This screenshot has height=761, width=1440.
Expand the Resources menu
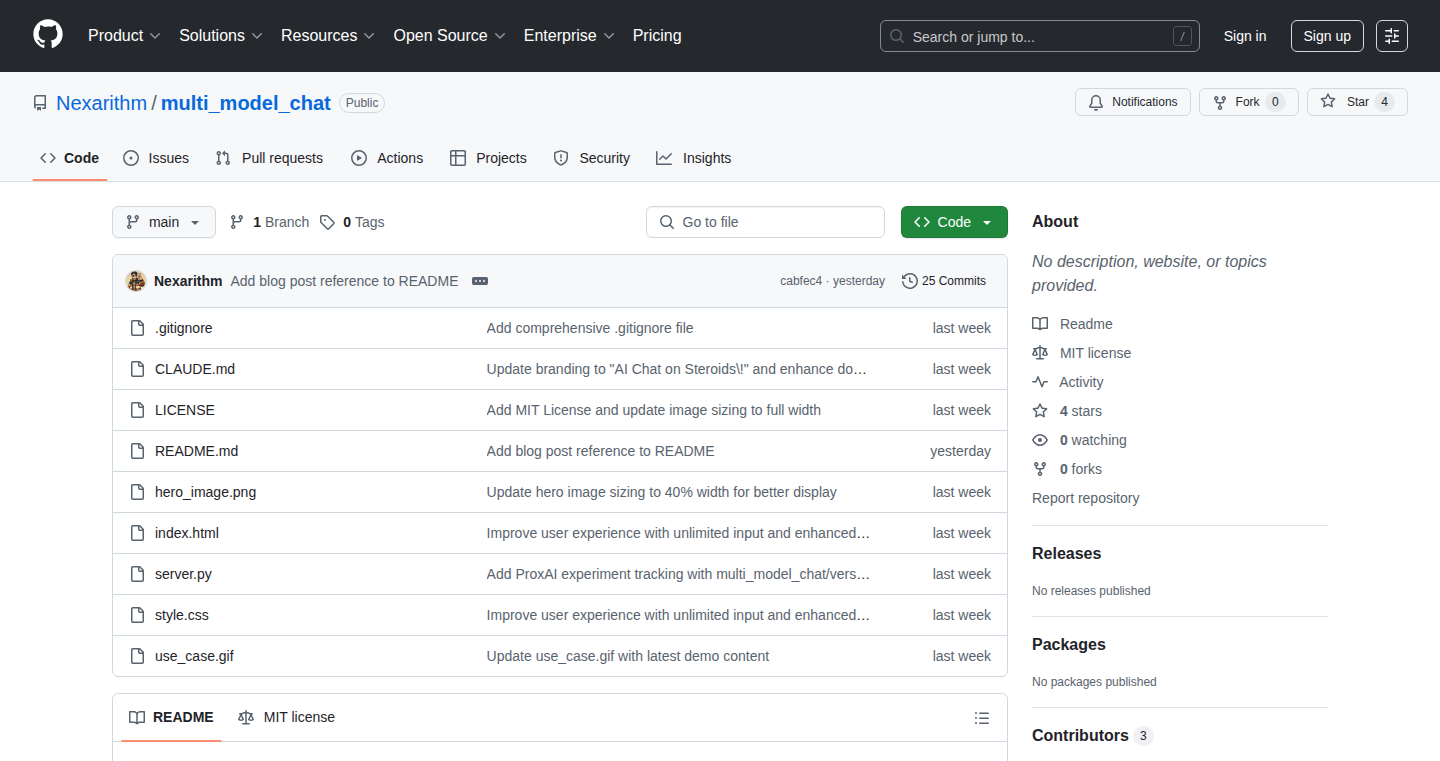click(327, 36)
